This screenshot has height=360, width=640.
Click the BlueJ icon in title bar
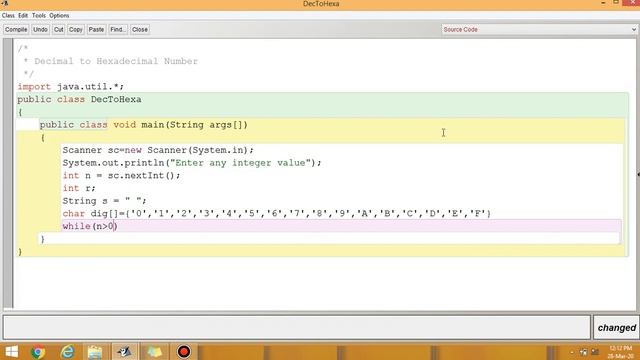click(x=5, y=3)
